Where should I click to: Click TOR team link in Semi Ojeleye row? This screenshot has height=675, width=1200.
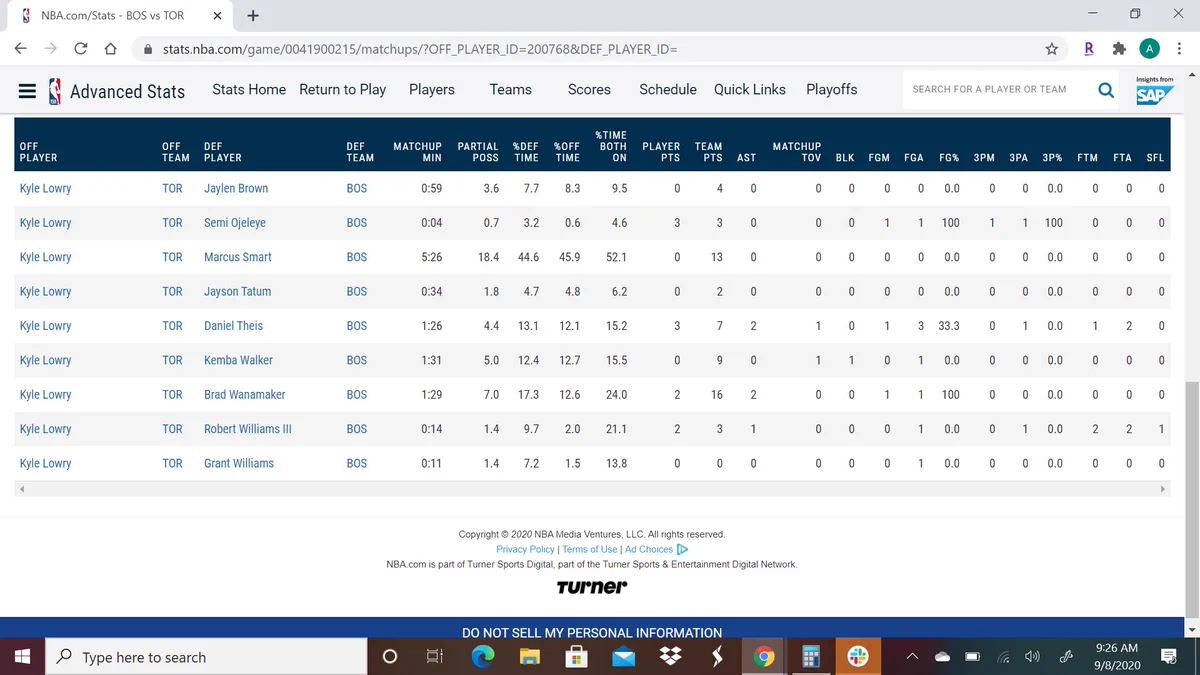pyautogui.click(x=172, y=222)
